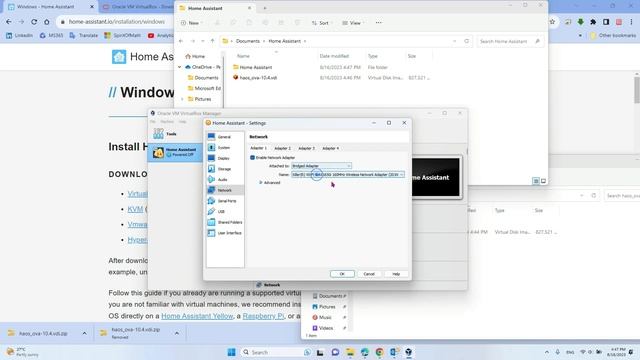Click Help in the Settings dialog
640x360 pixels.
coord(396,274)
